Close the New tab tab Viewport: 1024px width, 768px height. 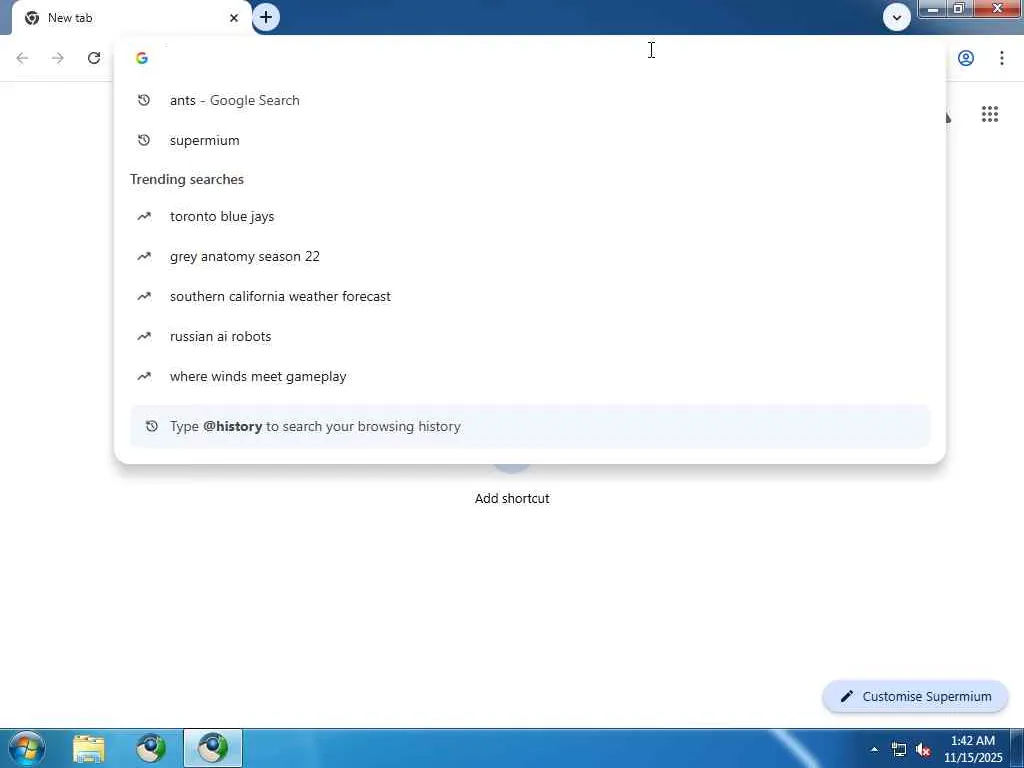234,18
